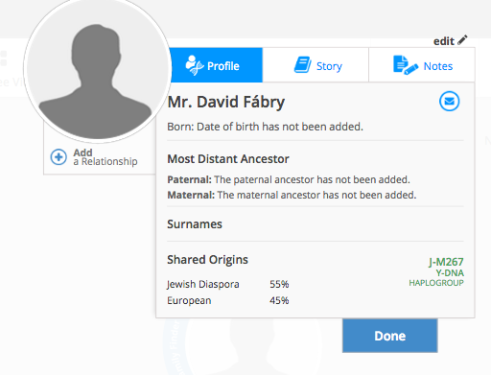The image size is (491, 375).
Task: Click the Shared Origins heading
Action: point(208,260)
